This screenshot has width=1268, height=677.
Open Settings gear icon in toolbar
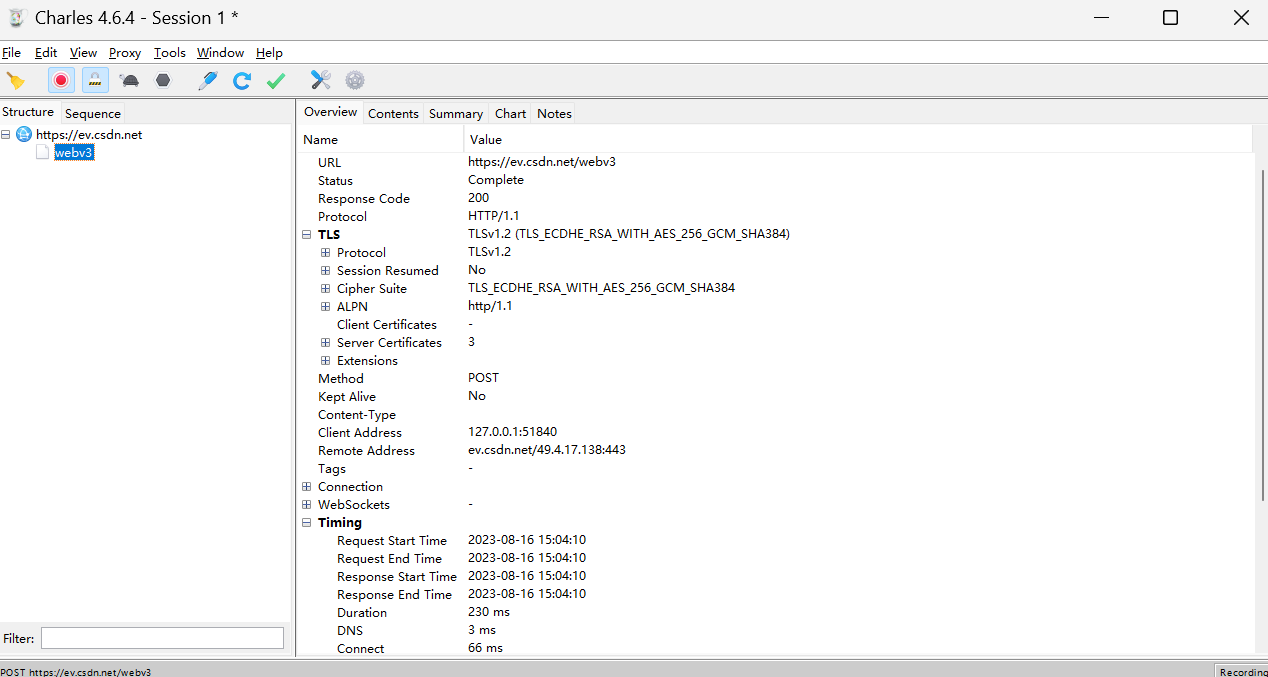click(355, 81)
